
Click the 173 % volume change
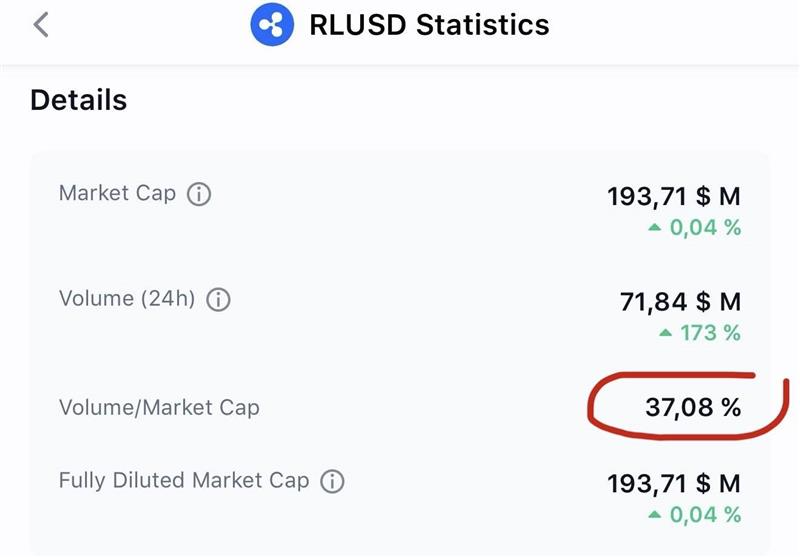coord(710,333)
